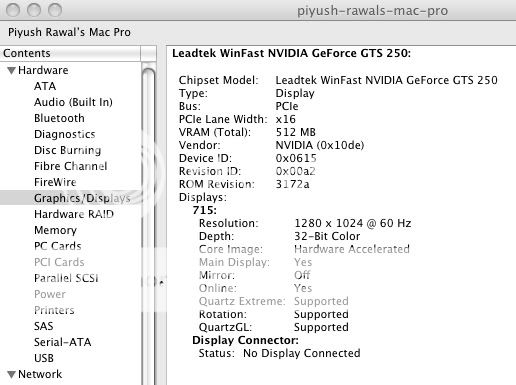Viewport: 516px width, 385px height.
Task: Open the Diagnostics item
Action: coord(65,134)
